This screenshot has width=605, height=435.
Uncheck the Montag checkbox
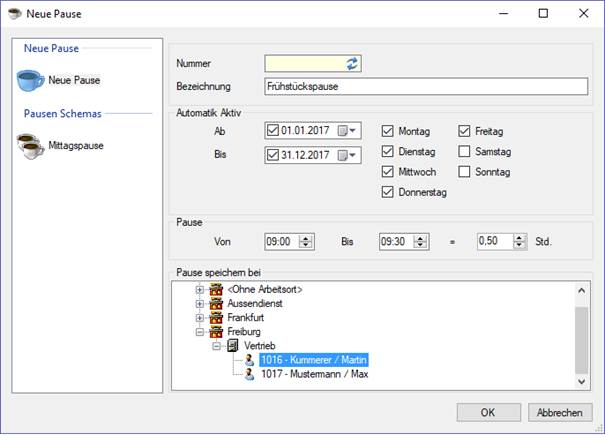click(x=387, y=131)
